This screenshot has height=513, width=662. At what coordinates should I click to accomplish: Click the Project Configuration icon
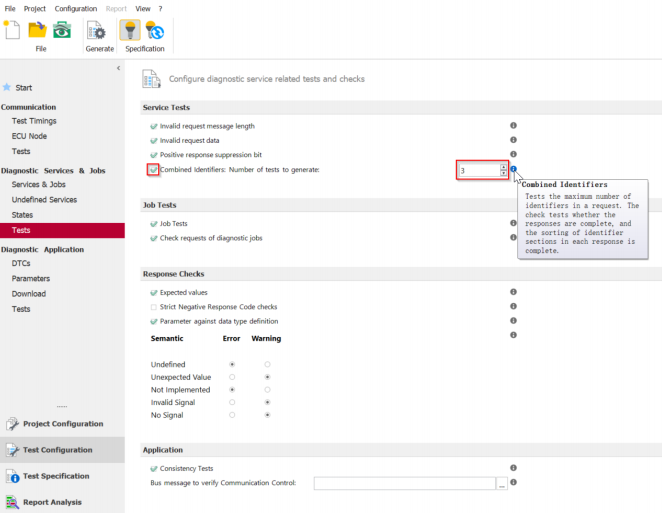(12, 423)
